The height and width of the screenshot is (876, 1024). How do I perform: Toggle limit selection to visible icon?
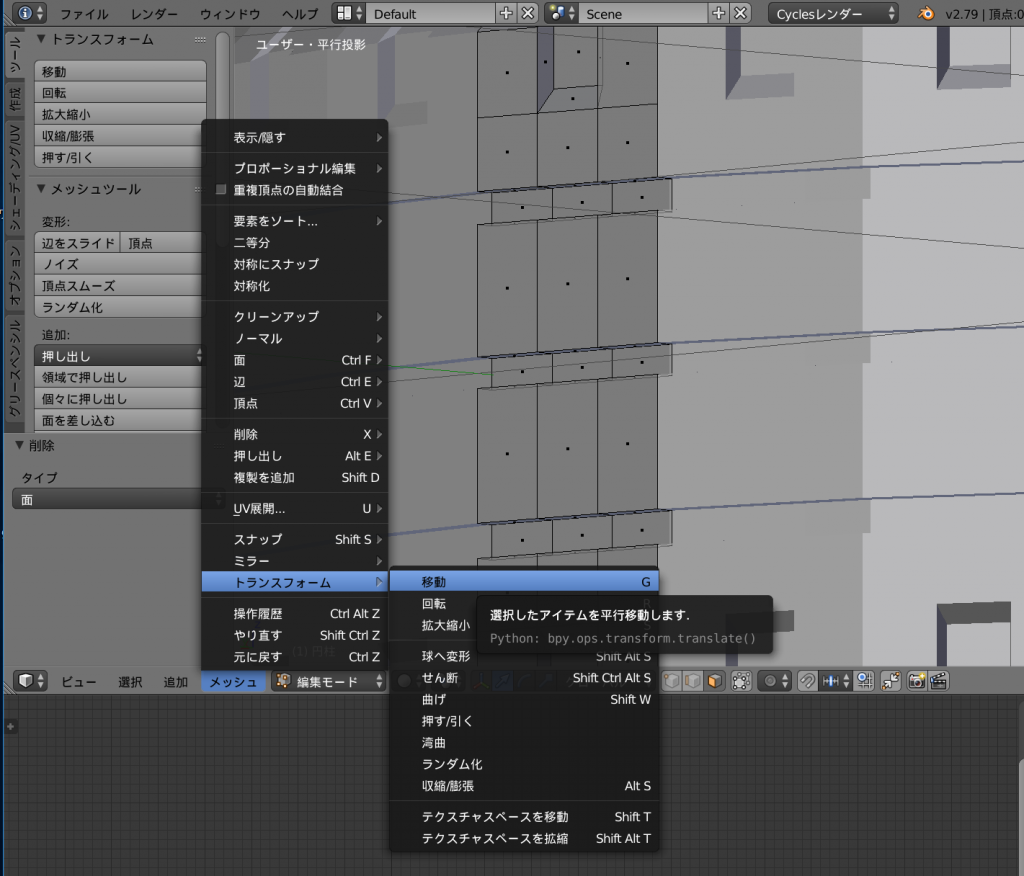point(741,681)
